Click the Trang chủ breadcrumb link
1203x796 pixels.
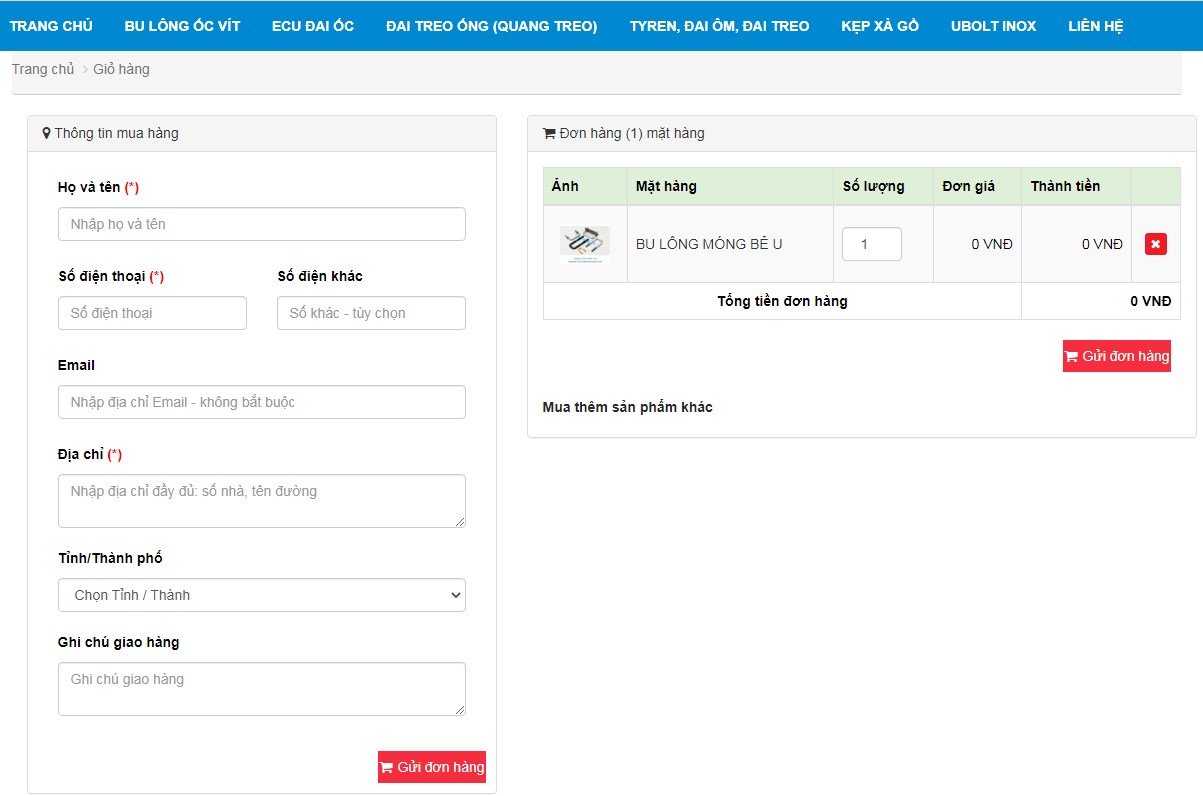click(43, 69)
